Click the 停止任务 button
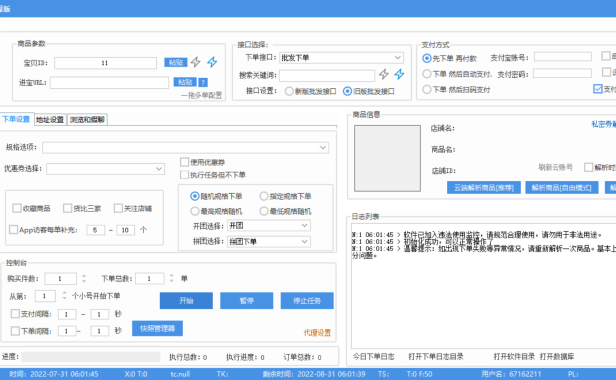Viewport: 616px width, 380px height. (x=307, y=301)
